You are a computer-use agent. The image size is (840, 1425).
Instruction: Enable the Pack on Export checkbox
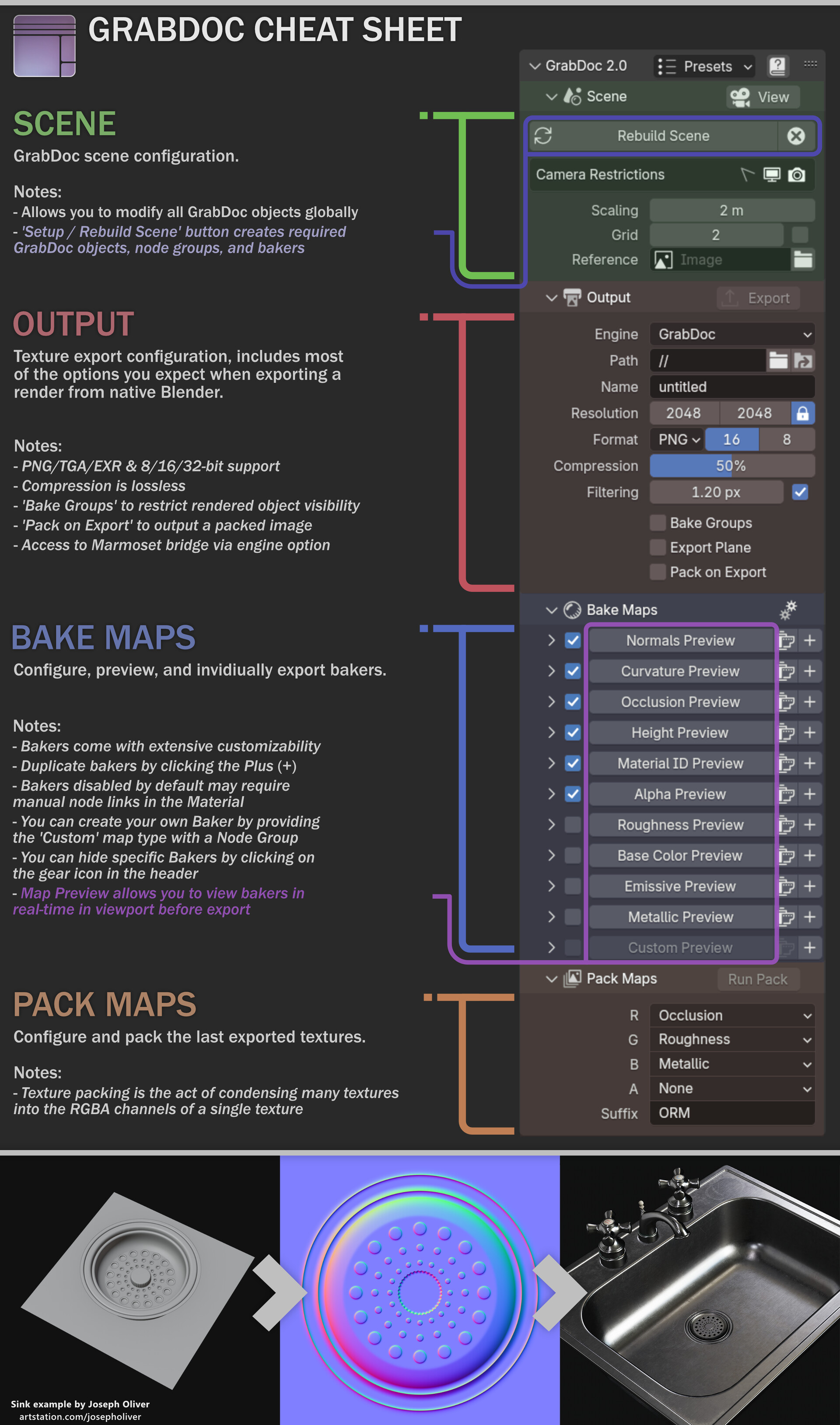pyautogui.click(x=658, y=572)
